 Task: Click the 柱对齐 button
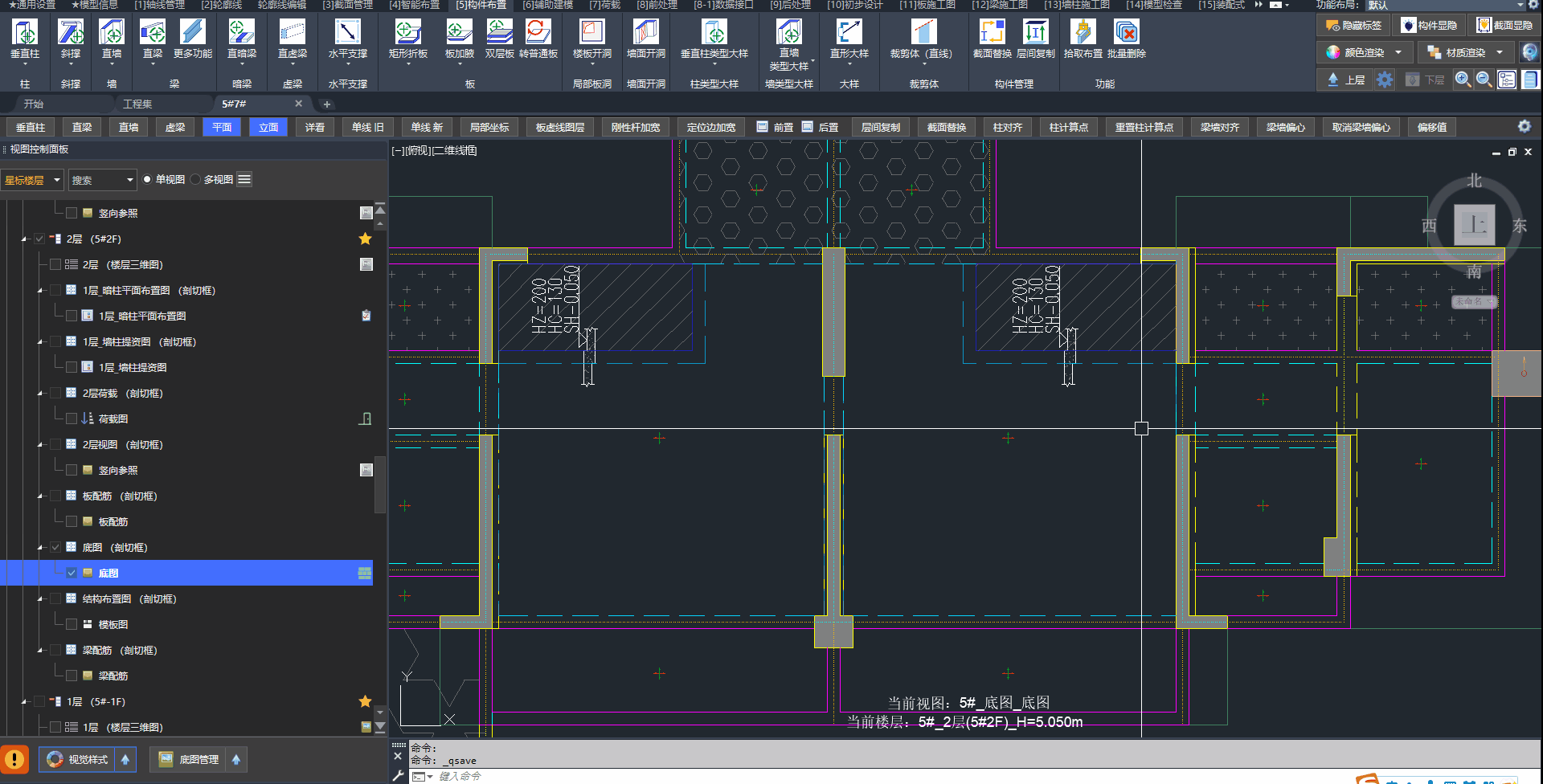[x=1007, y=128]
